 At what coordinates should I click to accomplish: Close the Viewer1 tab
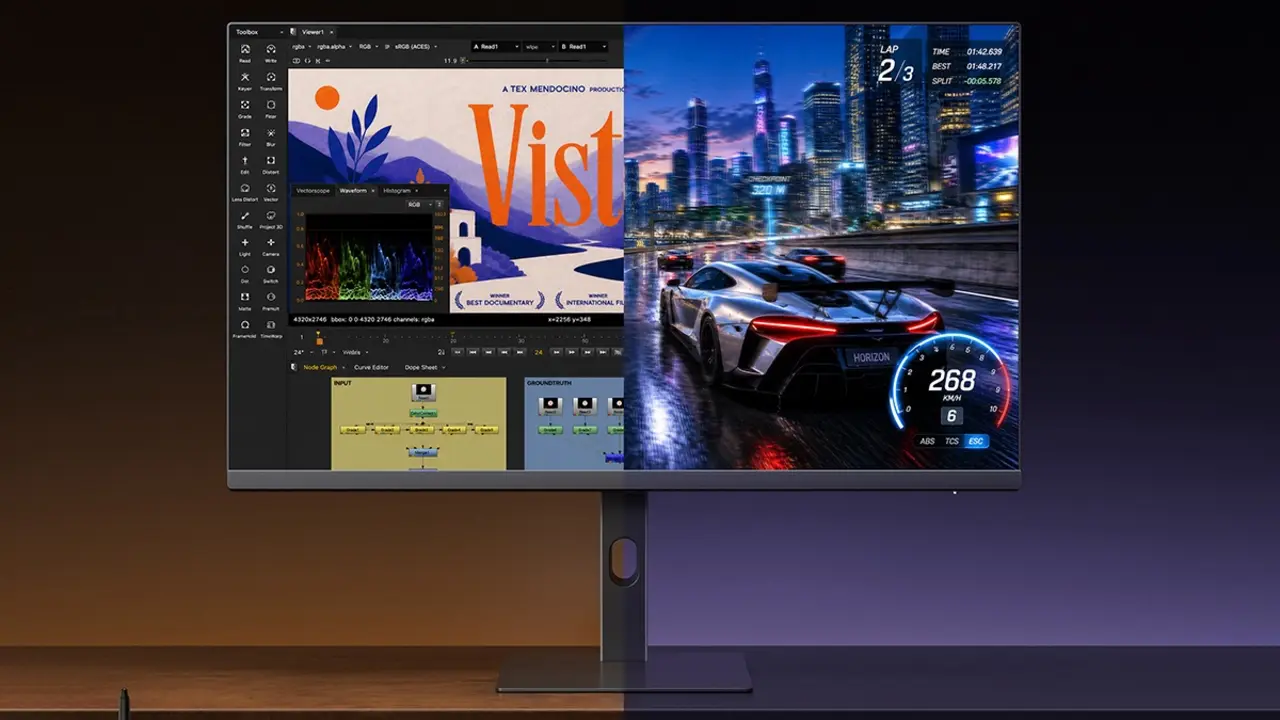tap(332, 32)
